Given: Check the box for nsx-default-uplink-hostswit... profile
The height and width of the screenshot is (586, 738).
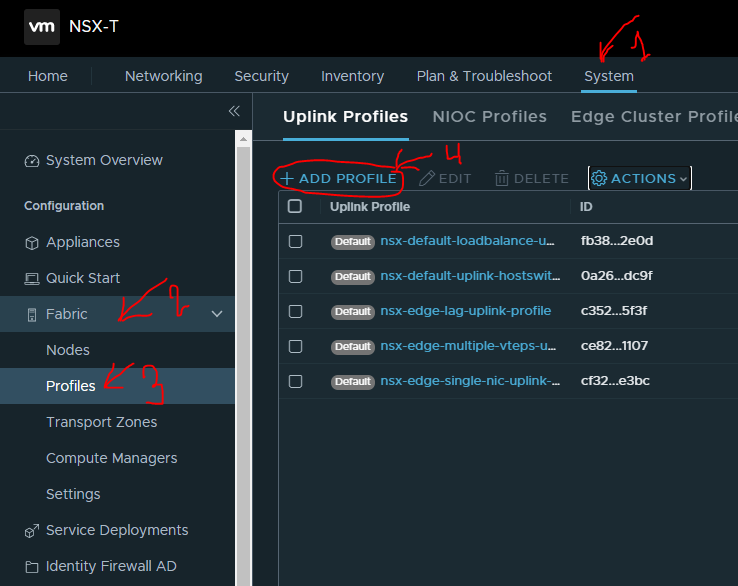Looking at the screenshot, I should click(295, 276).
